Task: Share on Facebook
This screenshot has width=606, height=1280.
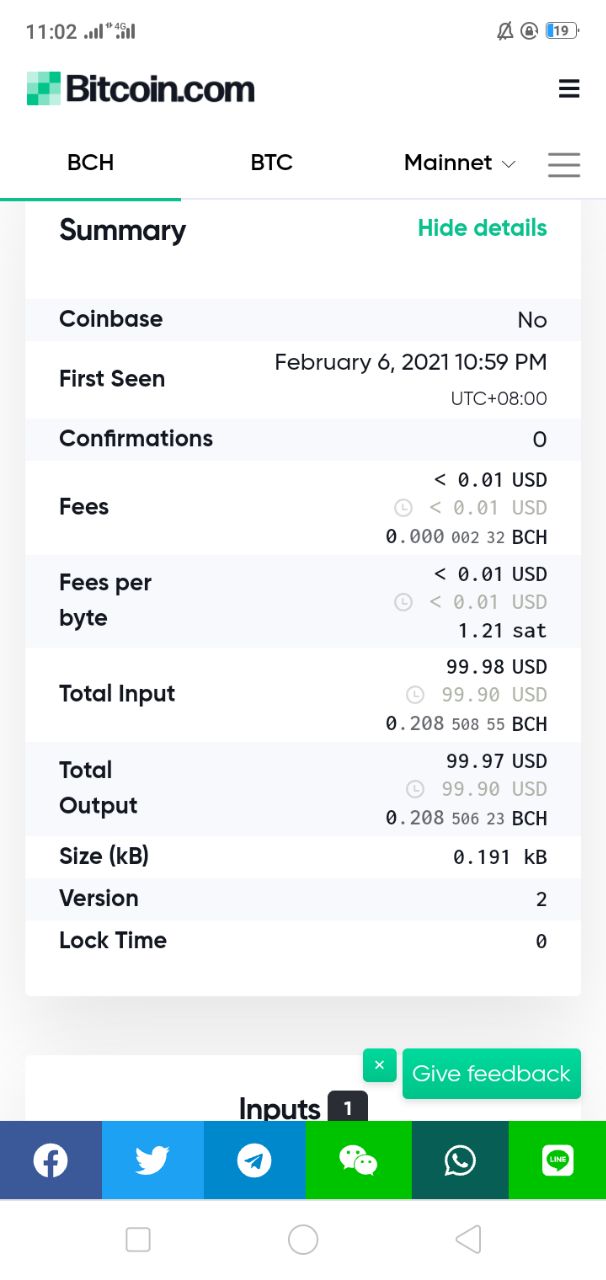Action: 51,1160
